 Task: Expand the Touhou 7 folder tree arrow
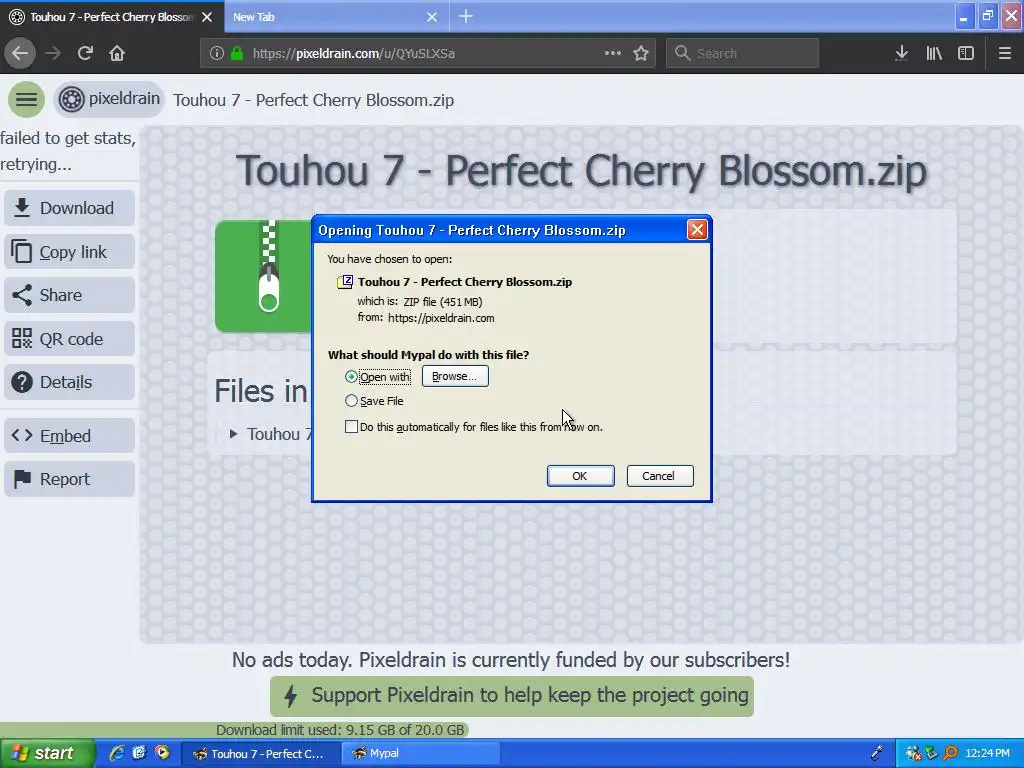click(x=233, y=434)
